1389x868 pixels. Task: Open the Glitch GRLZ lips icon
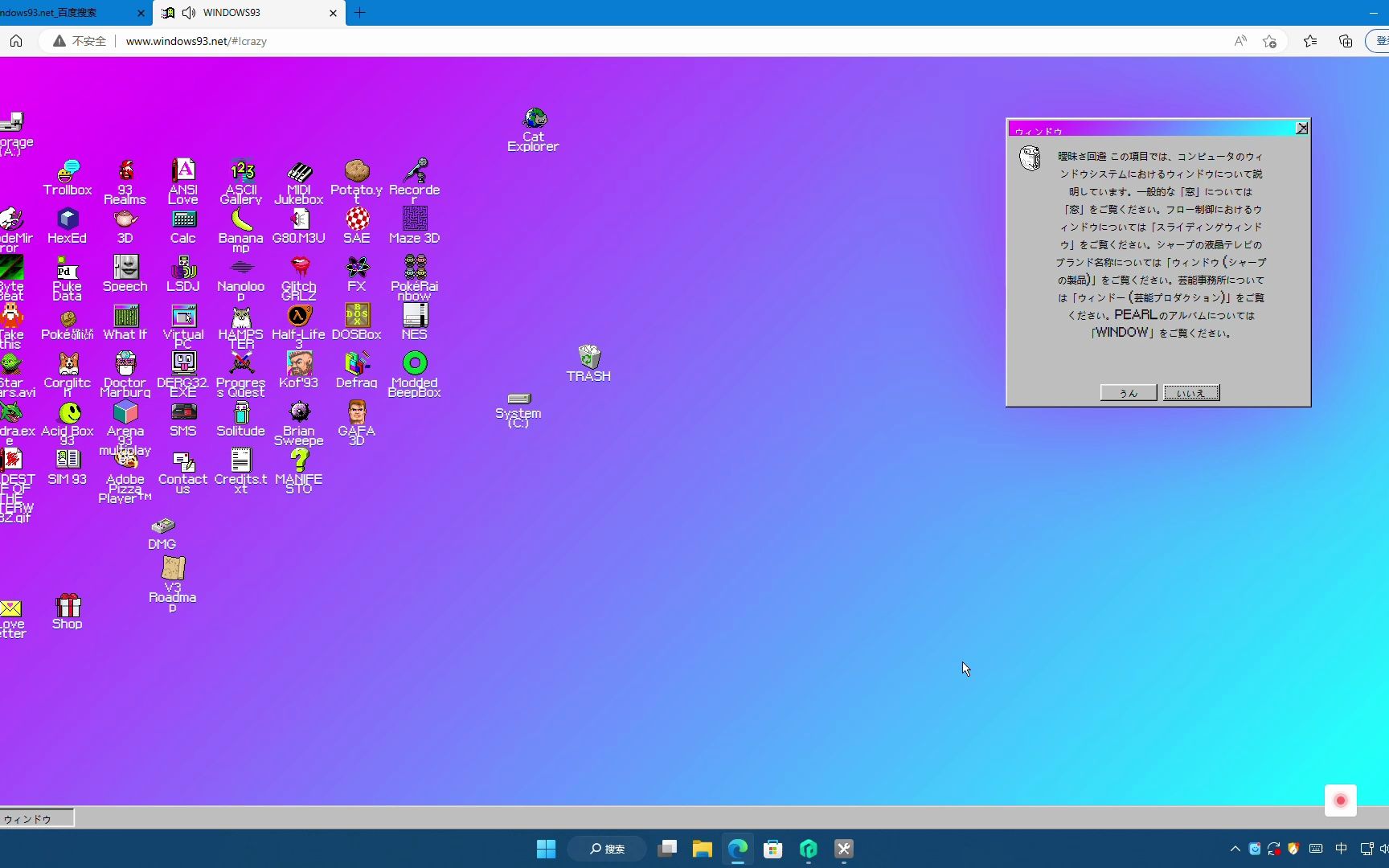pos(299,278)
